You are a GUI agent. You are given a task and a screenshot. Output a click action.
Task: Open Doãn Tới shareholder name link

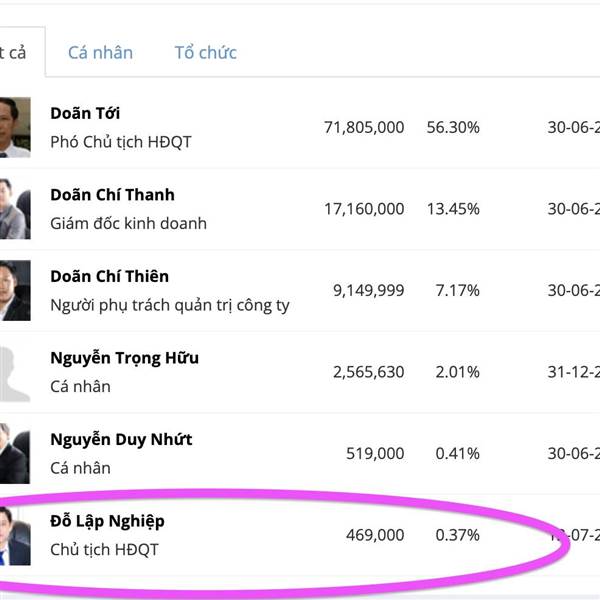tap(85, 113)
